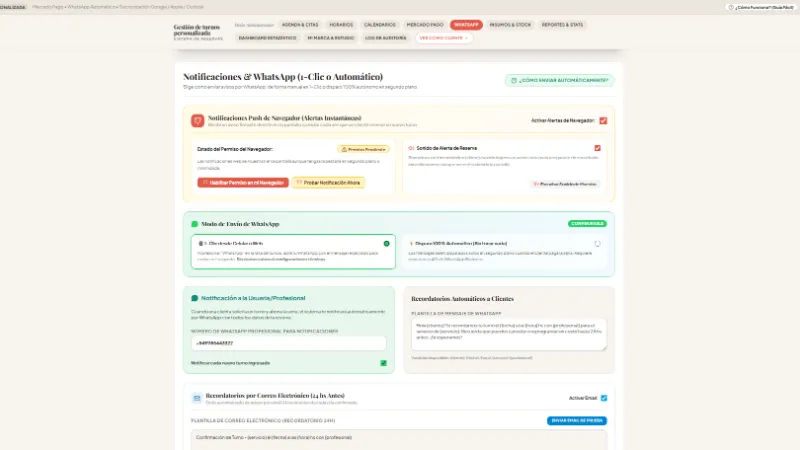Click the chat bubble icon by Notificación a la Usuaria/Profesional
Viewport: 800px width, 450px height.
point(194,298)
